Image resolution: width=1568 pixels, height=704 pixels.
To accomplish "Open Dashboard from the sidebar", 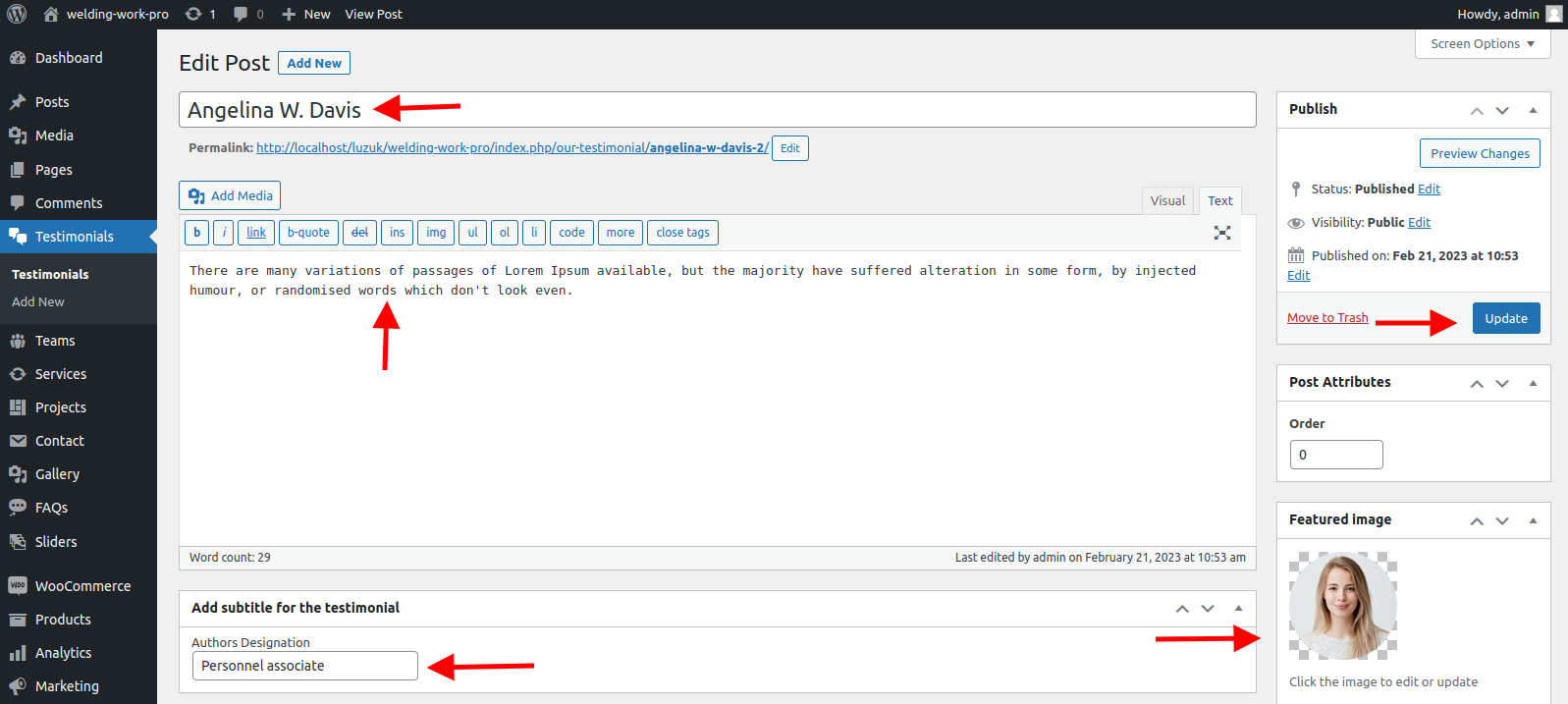I will point(68,58).
